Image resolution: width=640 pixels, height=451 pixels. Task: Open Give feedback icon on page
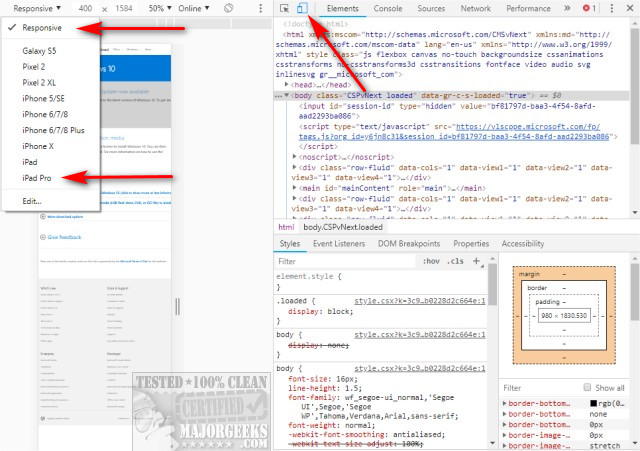pos(42,237)
